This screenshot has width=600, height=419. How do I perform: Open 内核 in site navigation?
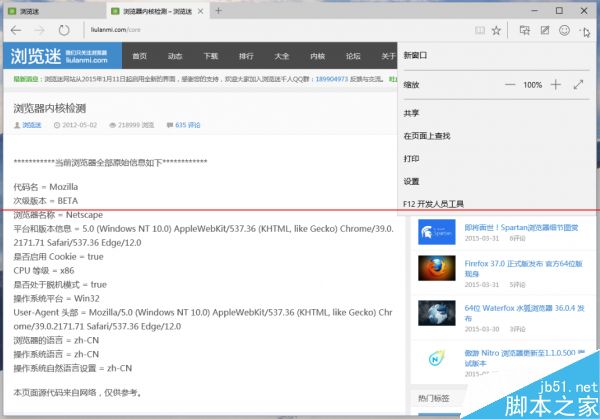(317, 56)
